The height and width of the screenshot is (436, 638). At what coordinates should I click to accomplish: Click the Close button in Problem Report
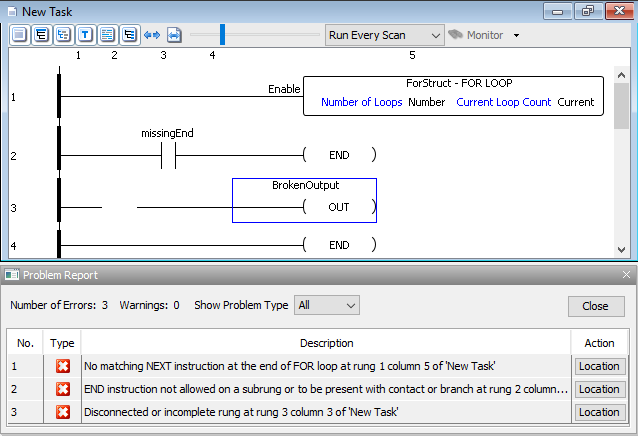(596, 306)
